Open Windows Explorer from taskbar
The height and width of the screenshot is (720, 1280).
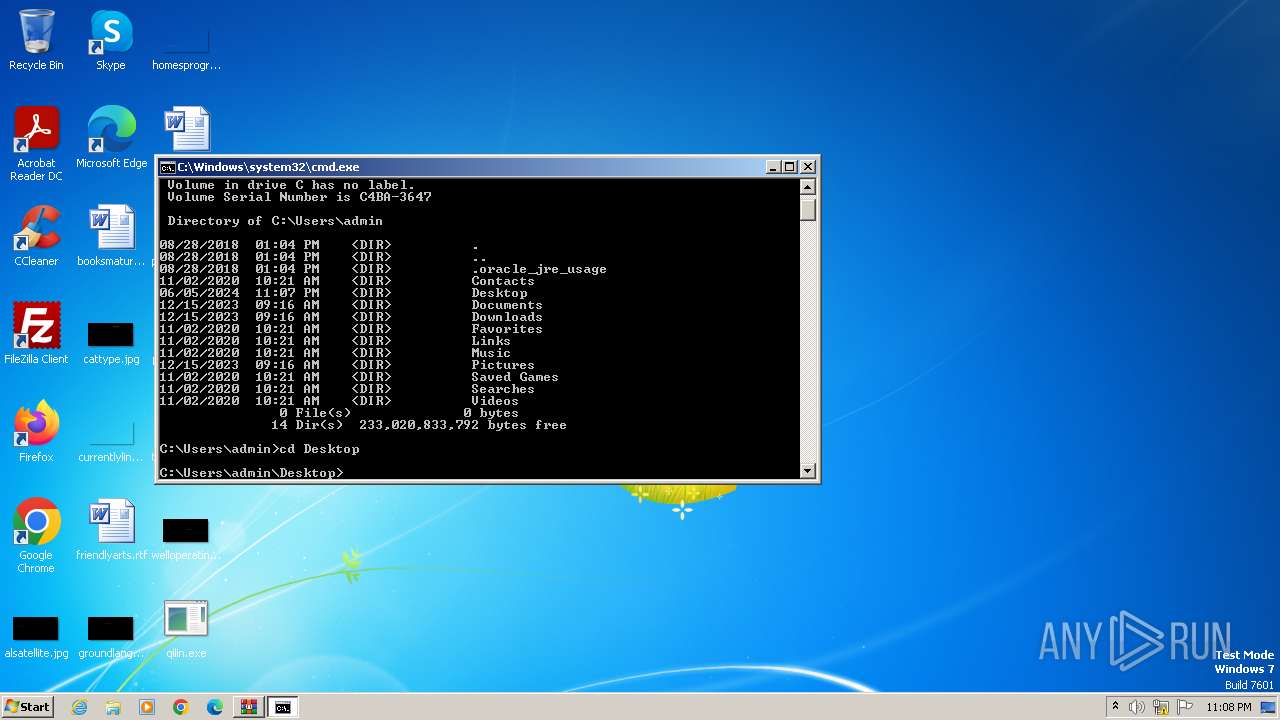coord(113,707)
